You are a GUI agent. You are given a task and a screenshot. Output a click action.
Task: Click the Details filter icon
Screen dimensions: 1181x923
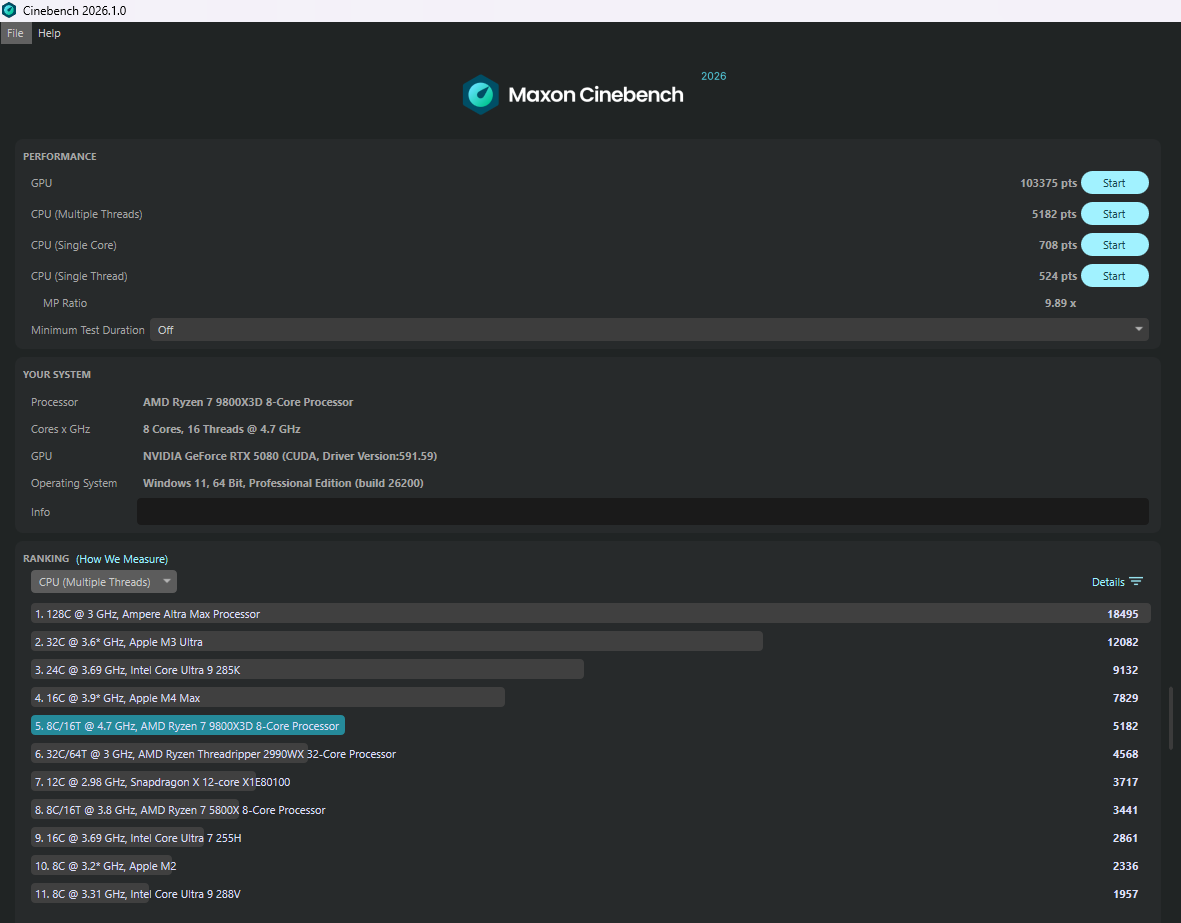(1136, 582)
